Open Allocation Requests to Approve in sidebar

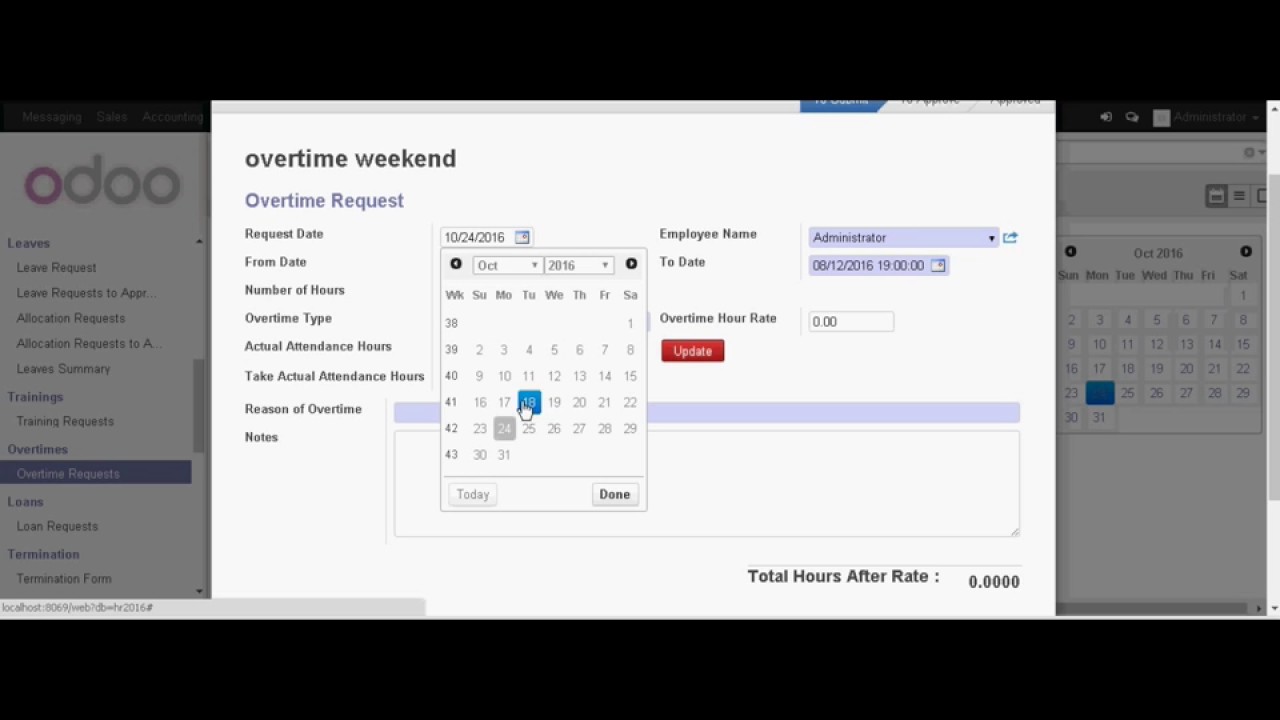pyautogui.click(x=89, y=343)
